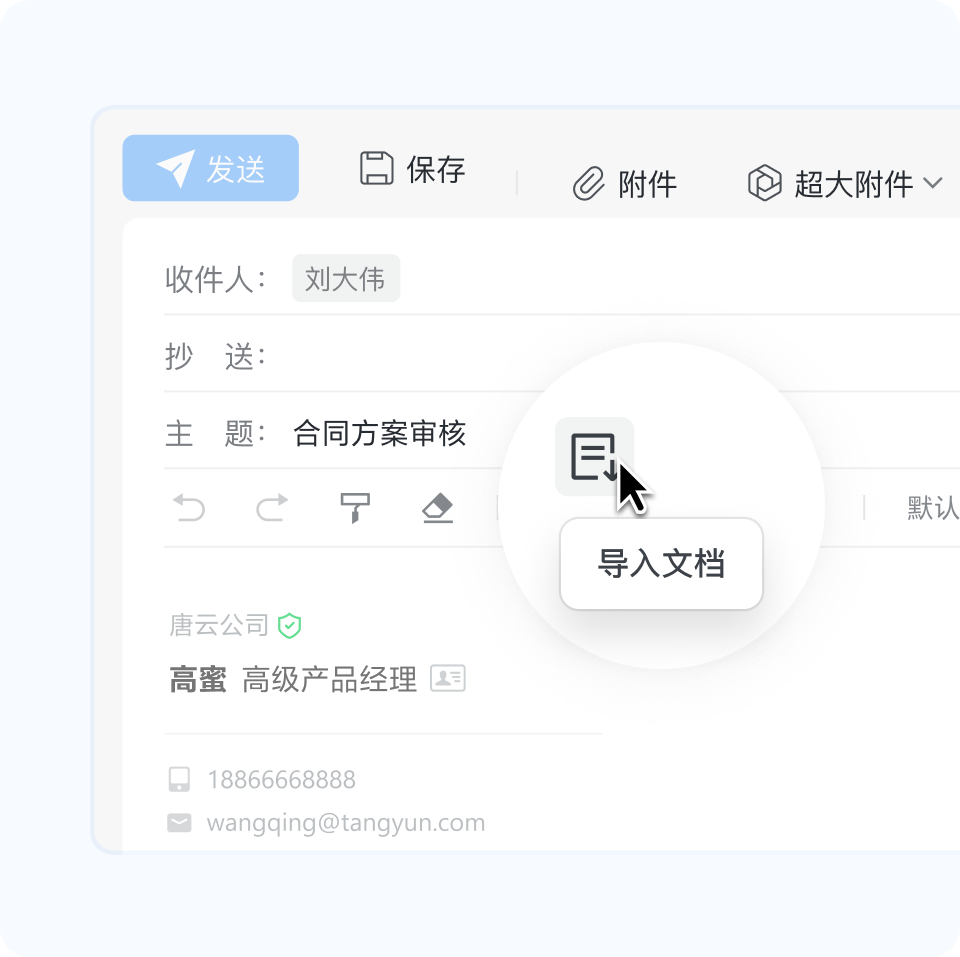Viewport: 960px width, 957px height.
Task: Click the save disk icon beside 保存
Action: 373,169
